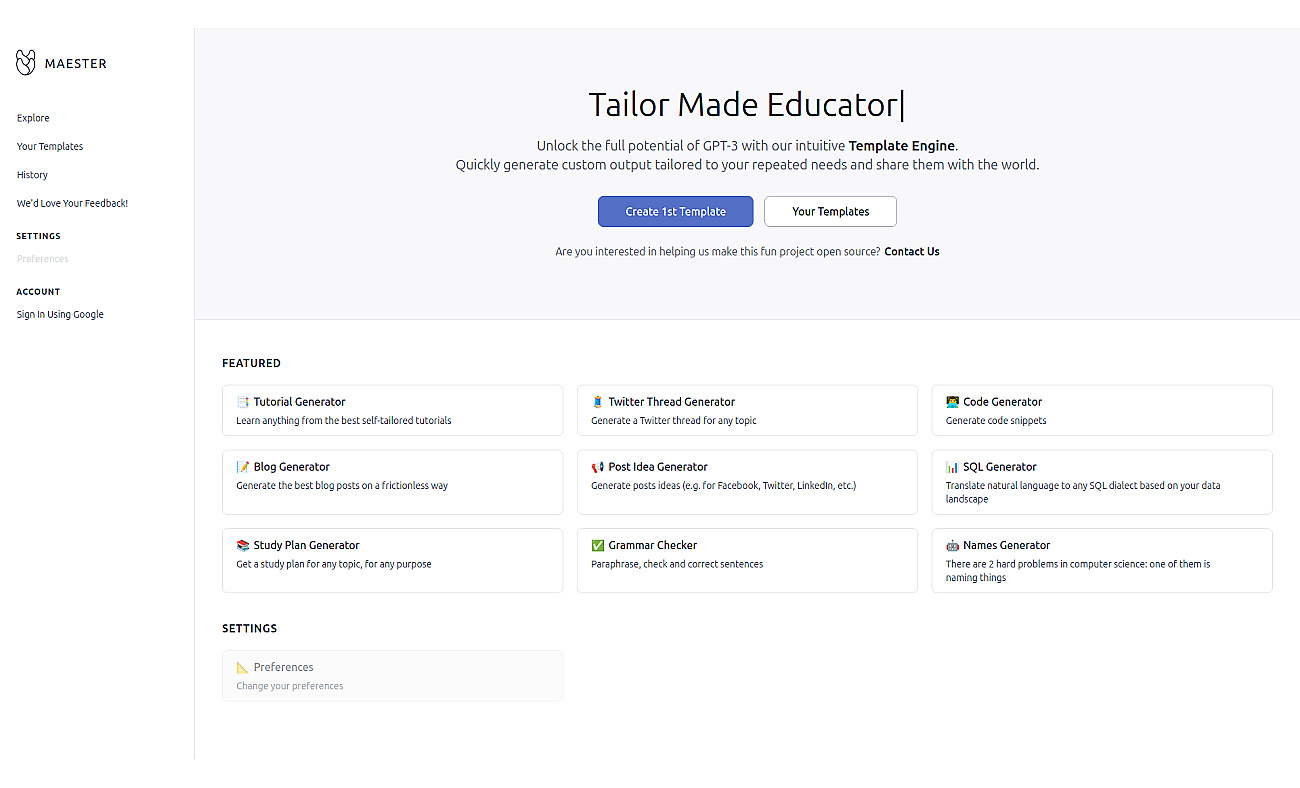This screenshot has height=788, width=1300.
Task: Click the Twitter Thread Generator thread icon
Action: 598,402
